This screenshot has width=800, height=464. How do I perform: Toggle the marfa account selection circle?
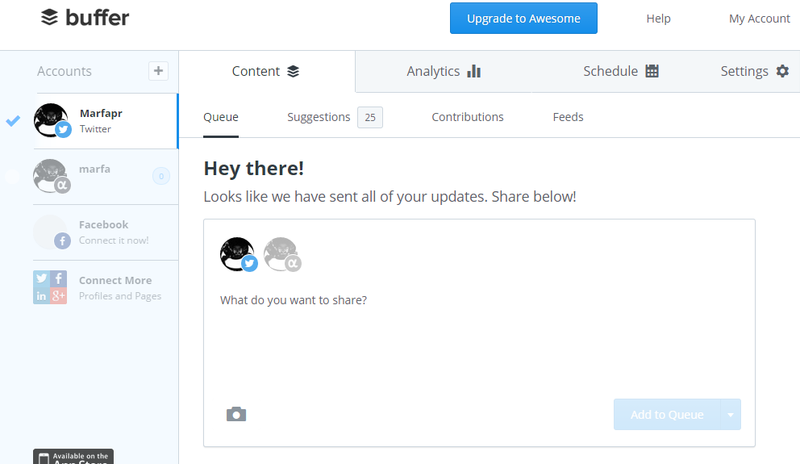12,177
